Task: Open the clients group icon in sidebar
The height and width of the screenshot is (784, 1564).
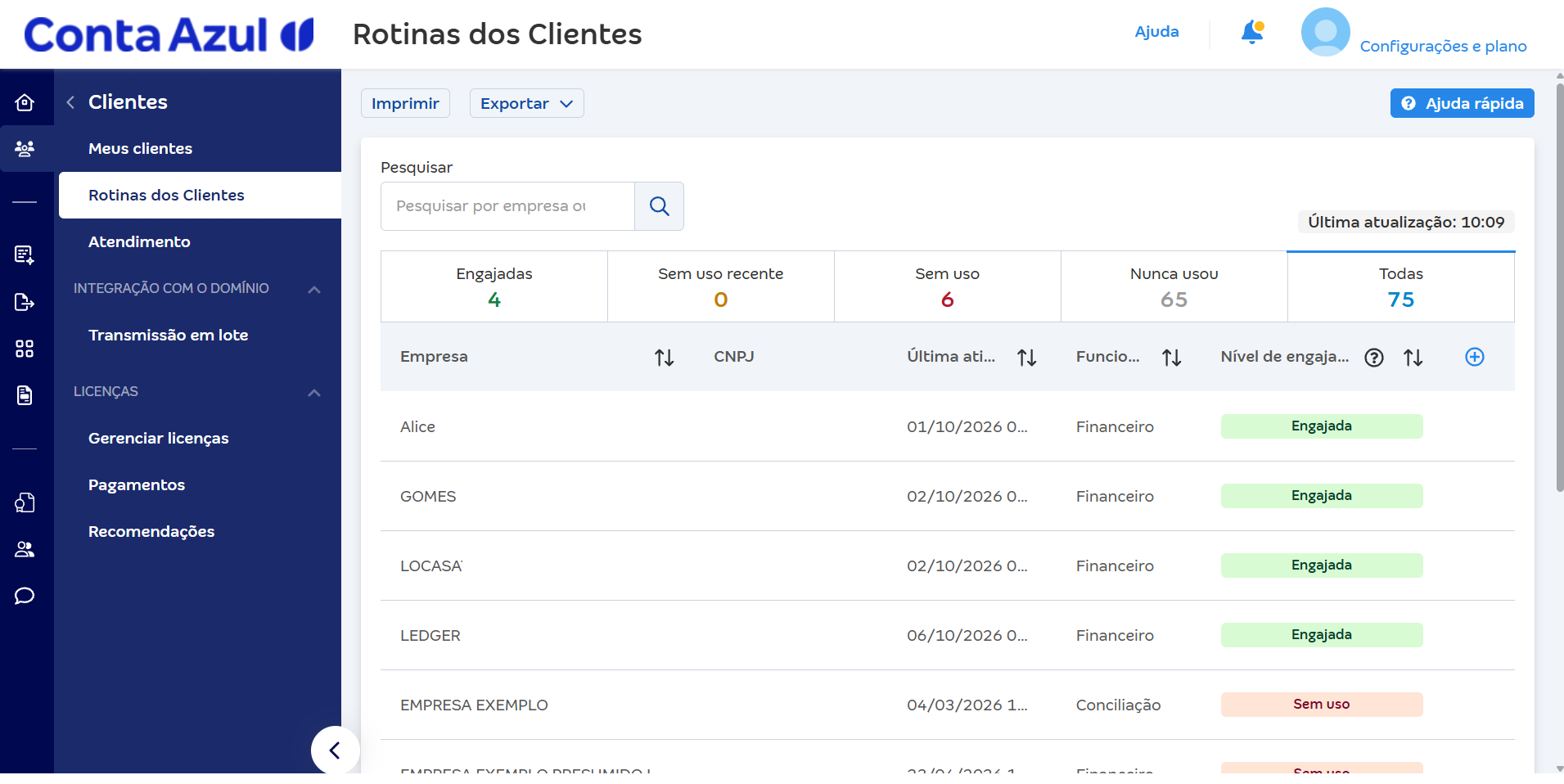Action: [x=25, y=149]
